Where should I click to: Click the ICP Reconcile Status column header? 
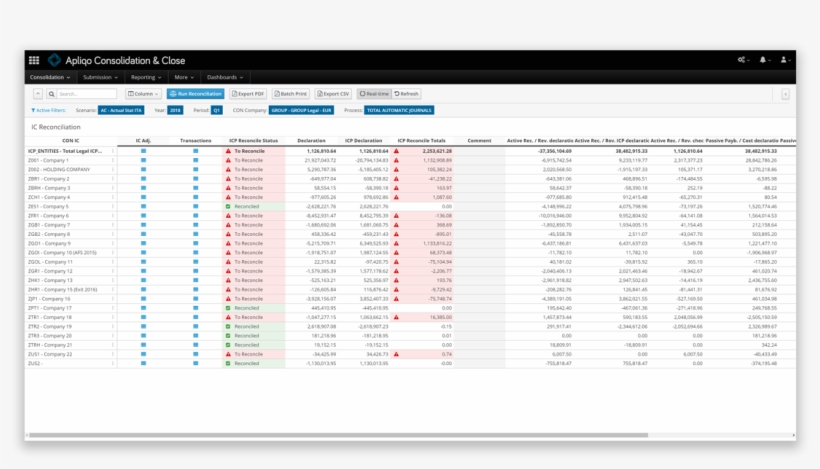click(x=254, y=141)
